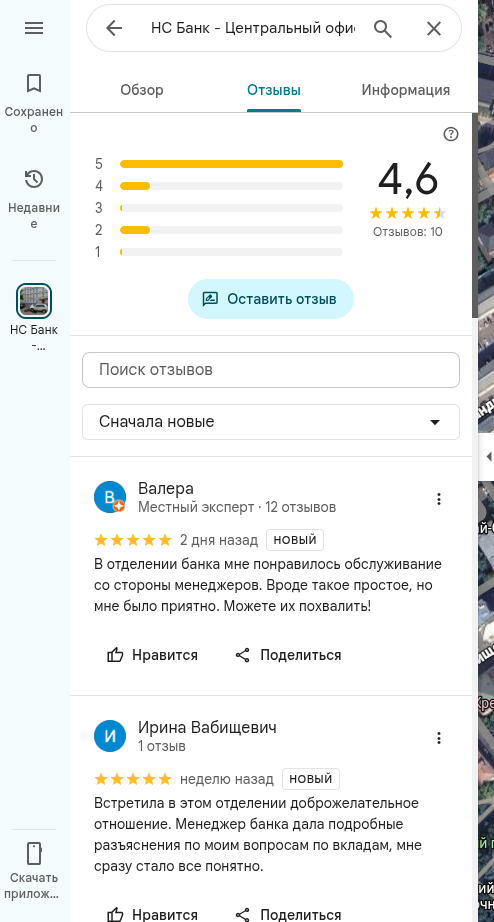
Task: Click the Поиск отзывов input field
Action: tap(271, 370)
